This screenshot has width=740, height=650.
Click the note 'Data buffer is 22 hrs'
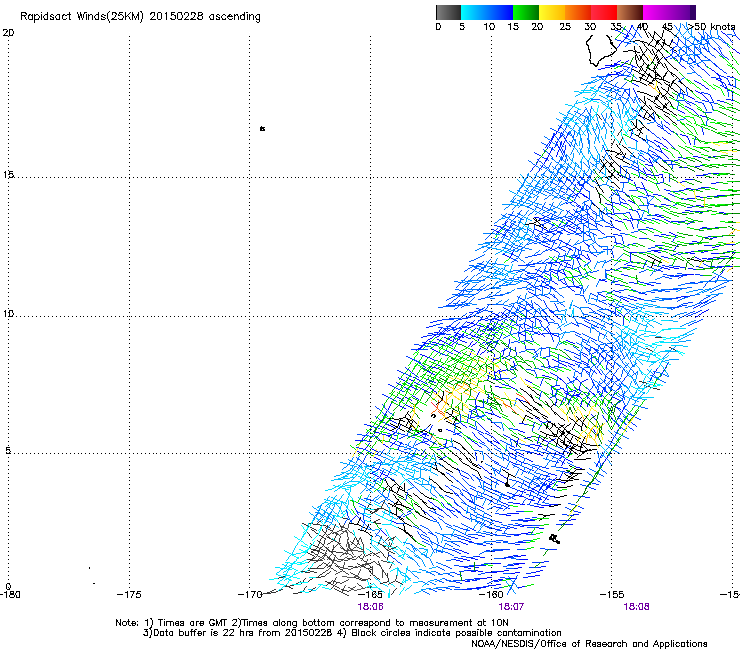202,633
